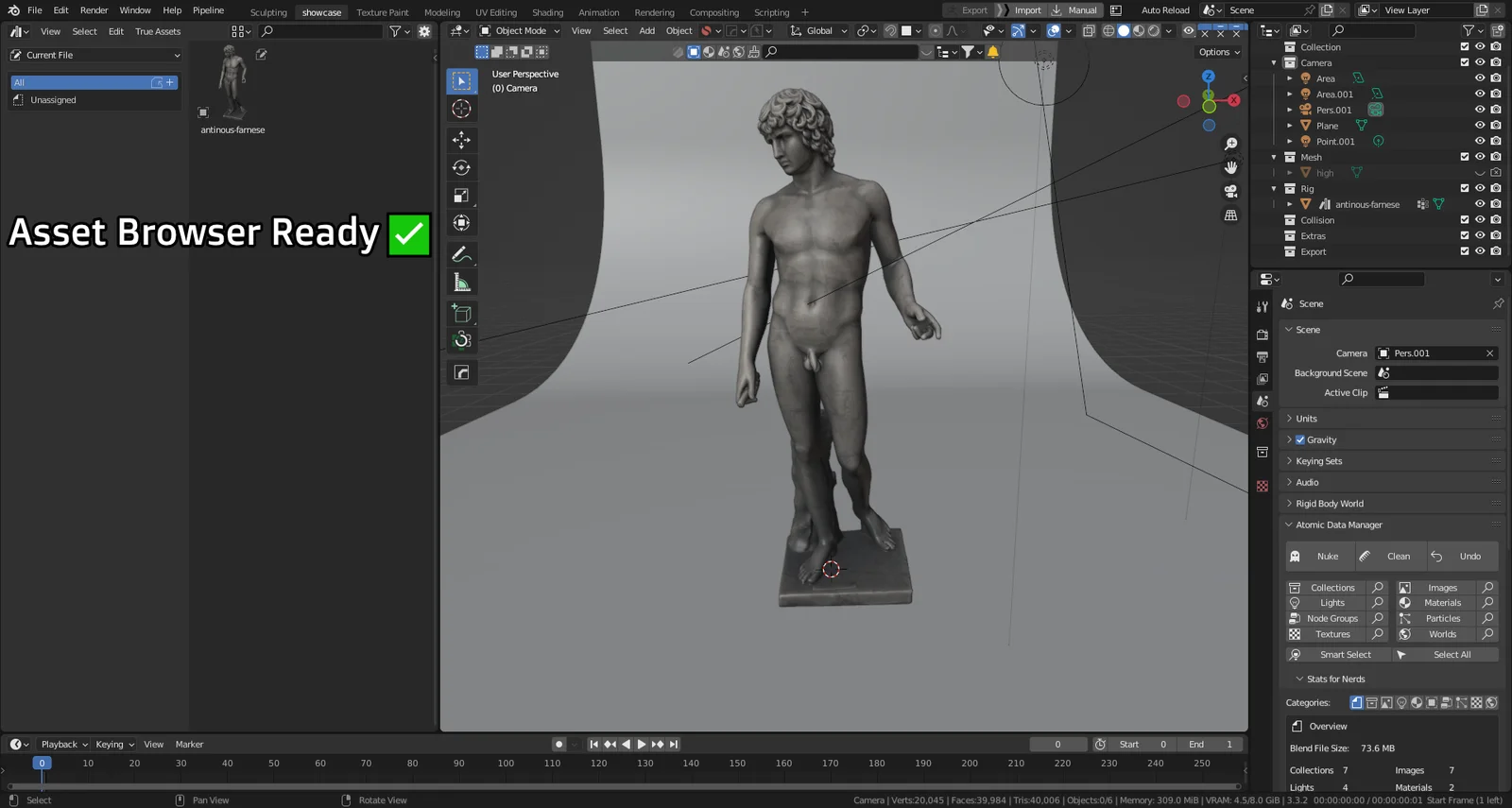Toggle Mesh collection checkbox in outliner
This screenshot has height=808, width=1512.
point(1465,158)
